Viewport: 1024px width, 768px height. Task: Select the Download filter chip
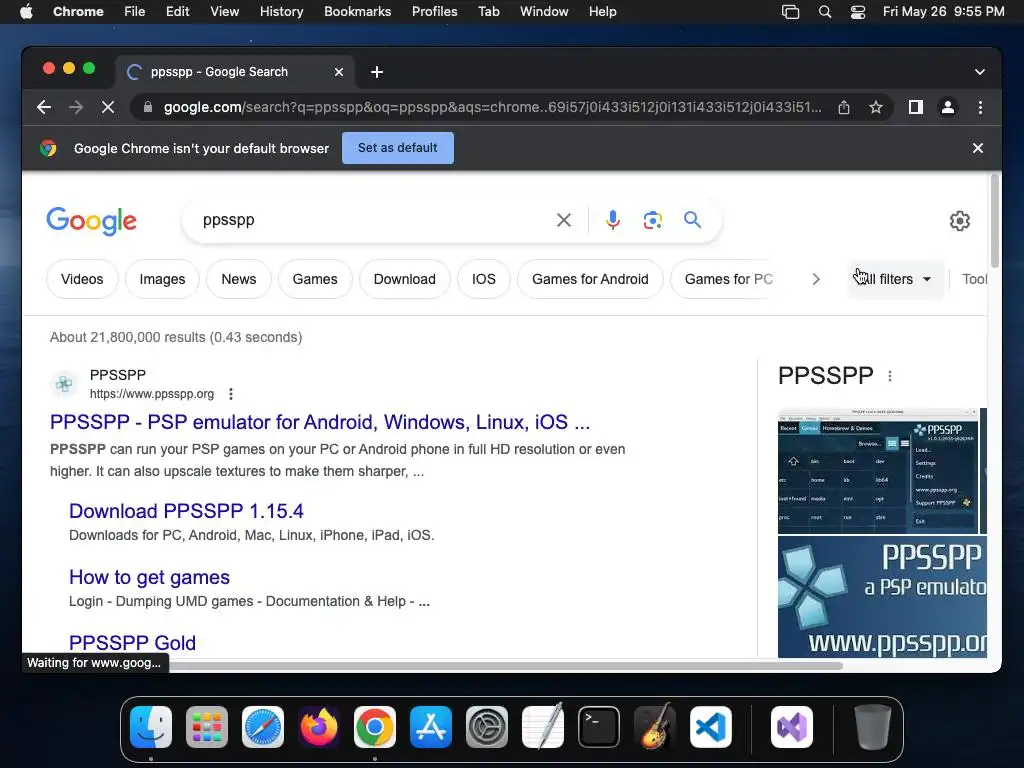404,280
